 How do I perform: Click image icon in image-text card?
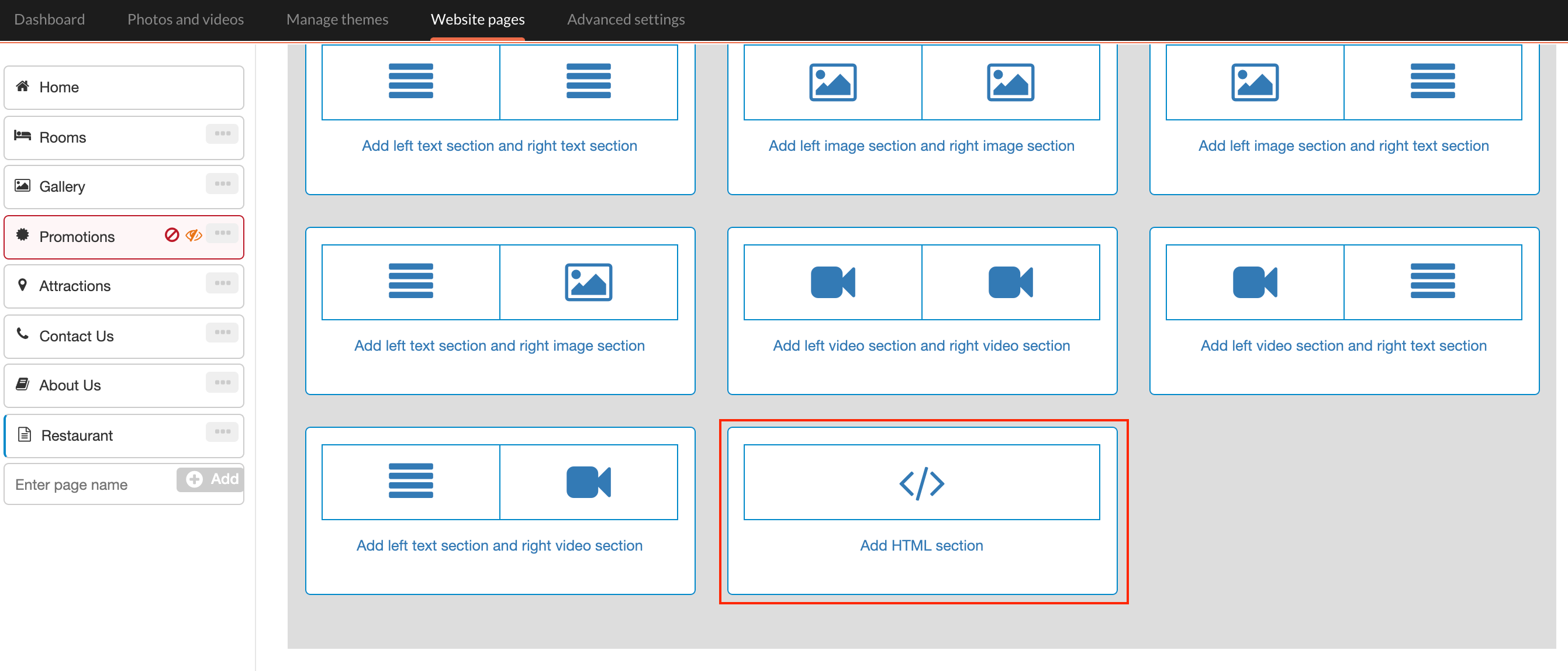pos(1255,82)
